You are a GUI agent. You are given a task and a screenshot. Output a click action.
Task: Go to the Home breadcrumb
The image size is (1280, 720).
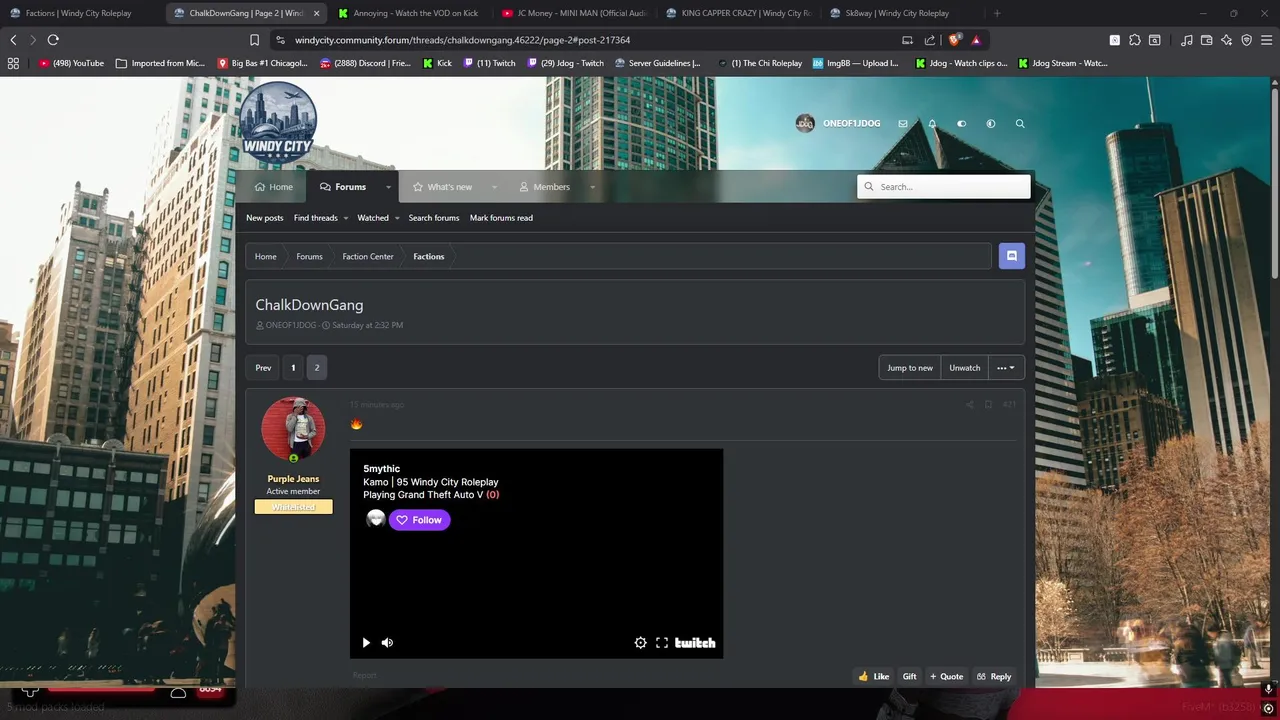click(265, 256)
